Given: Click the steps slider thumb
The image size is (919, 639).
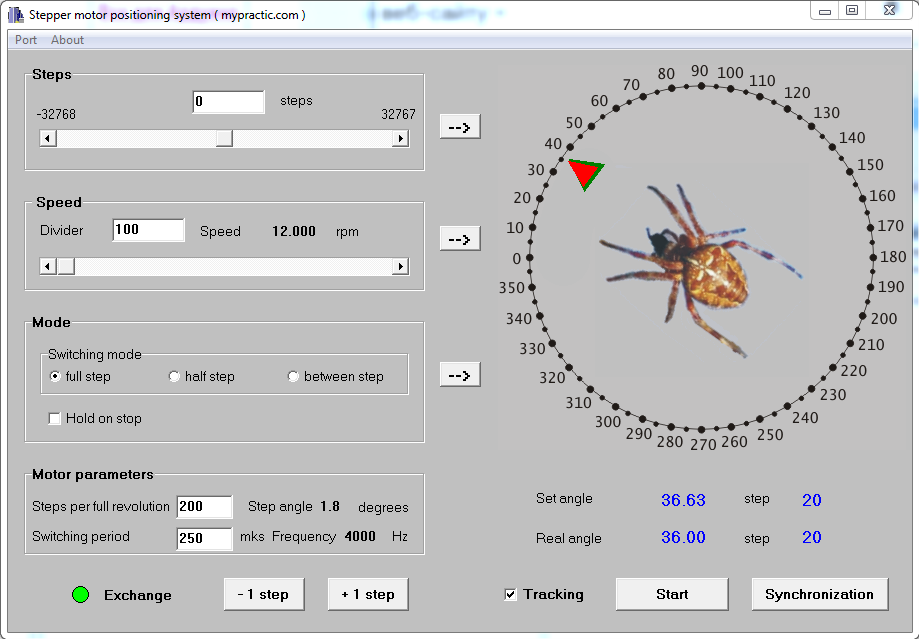Looking at the screenshot, I should point(224,138).
